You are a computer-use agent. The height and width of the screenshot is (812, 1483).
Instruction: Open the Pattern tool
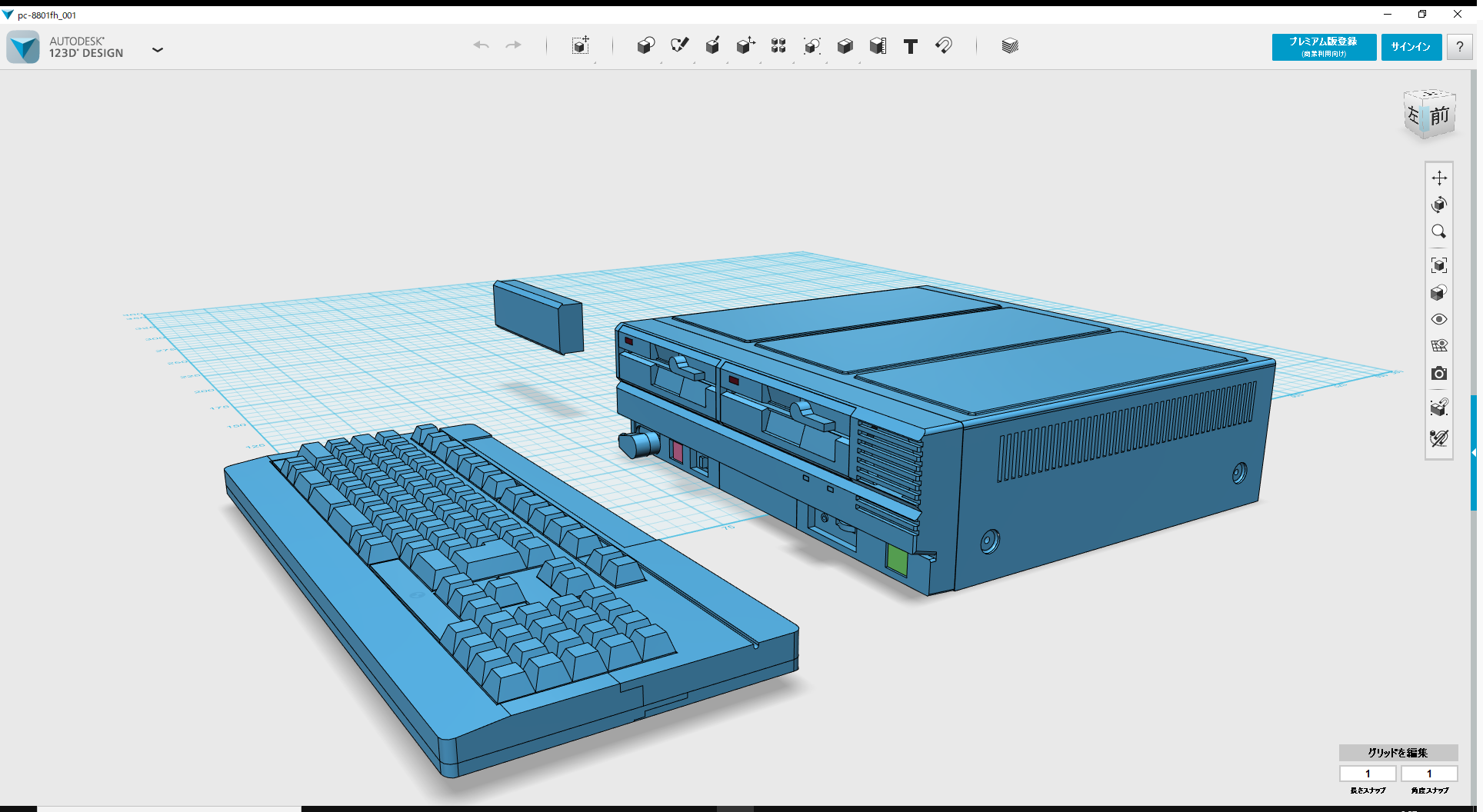778,46
